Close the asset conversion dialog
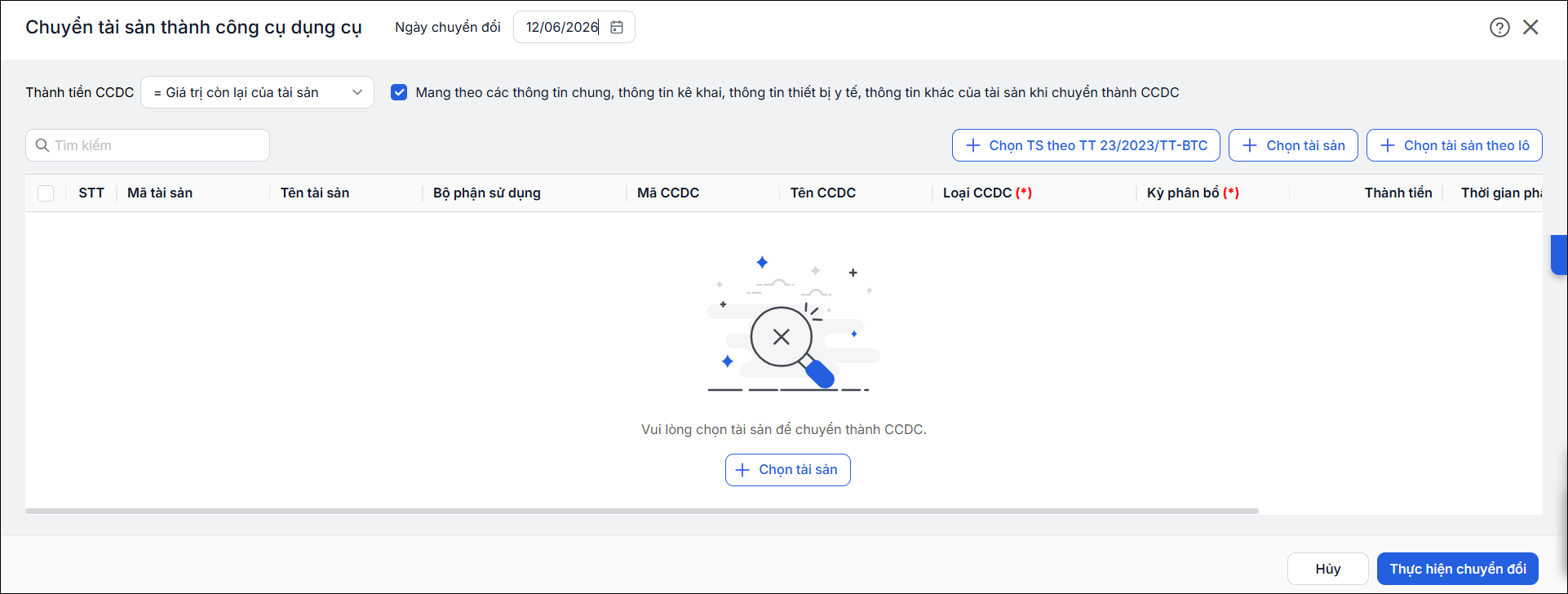Image resolution: width=1568 pixels, height=594 pixels. pos(1530,27)
